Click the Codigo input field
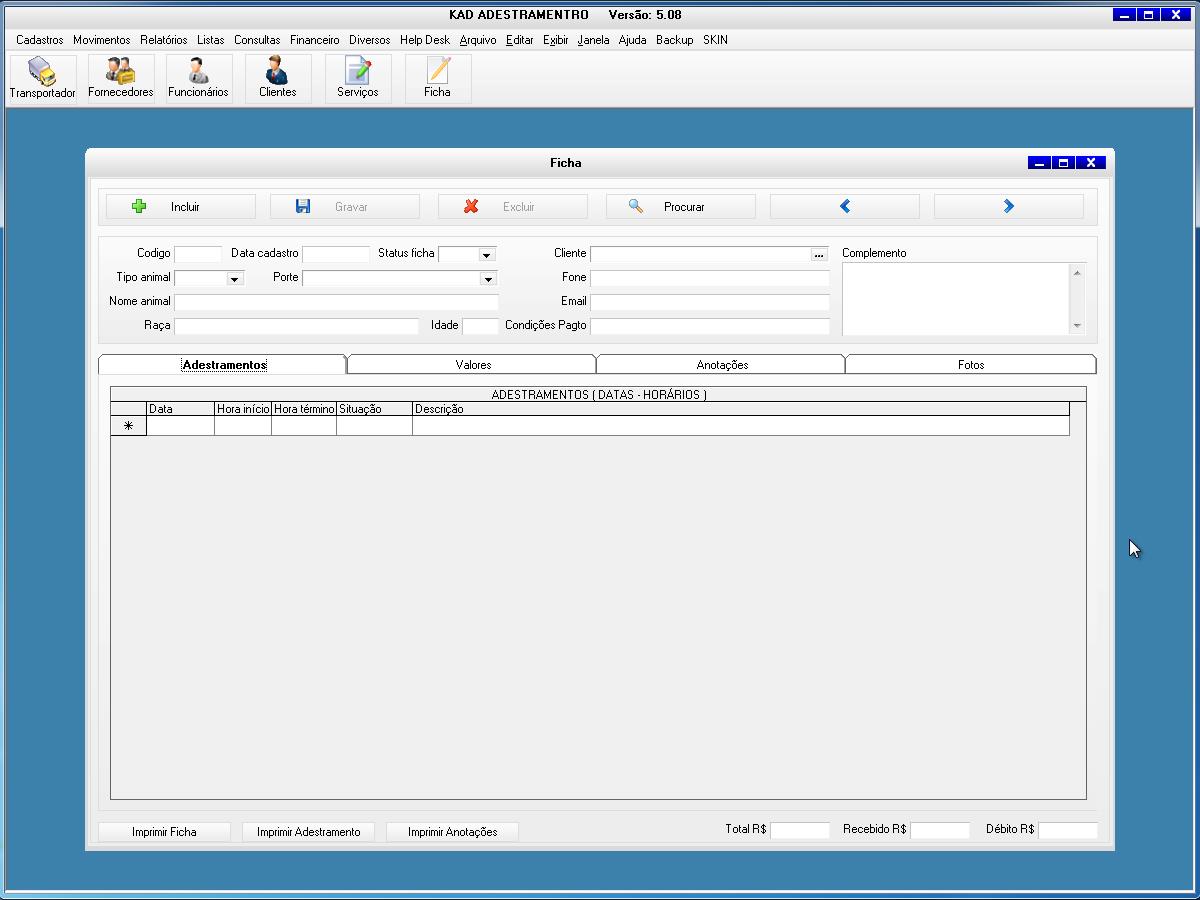The image size is (1200, 900). click(198, 254)
